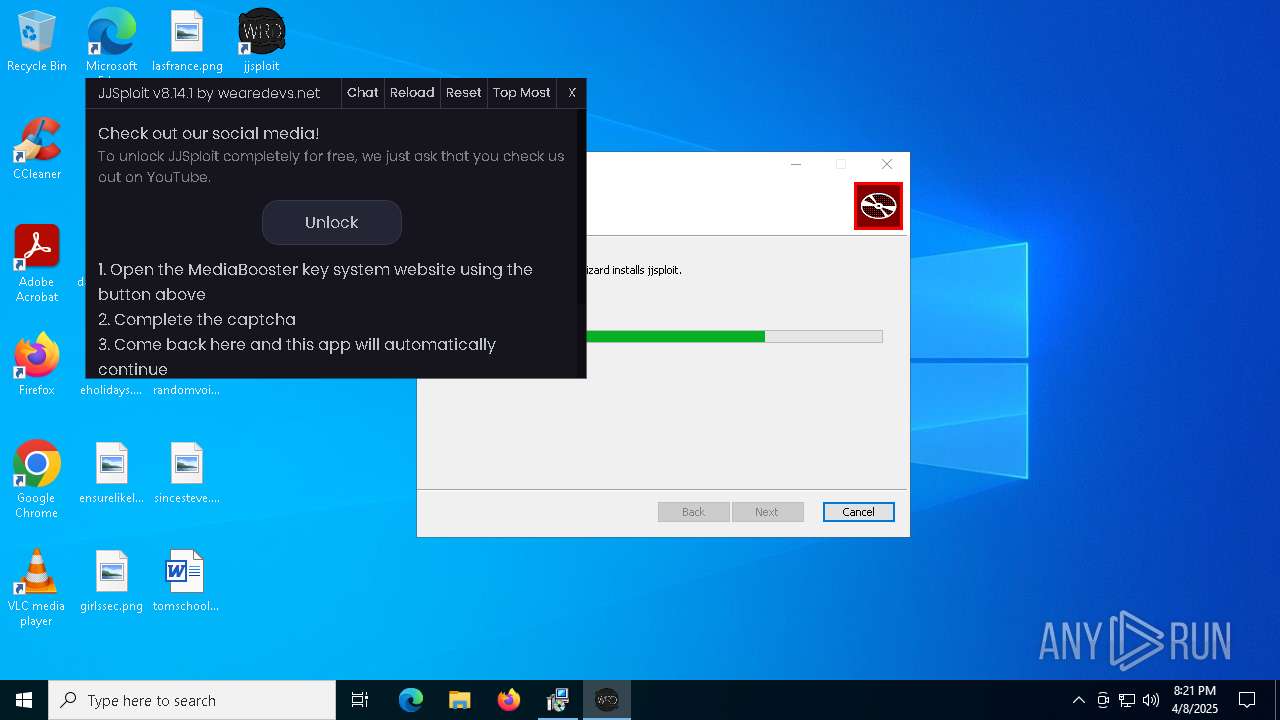The height and width of the screenshot is (720, 1280).
Task: Select the lasfrance.png desktop file
Action: 187,41
